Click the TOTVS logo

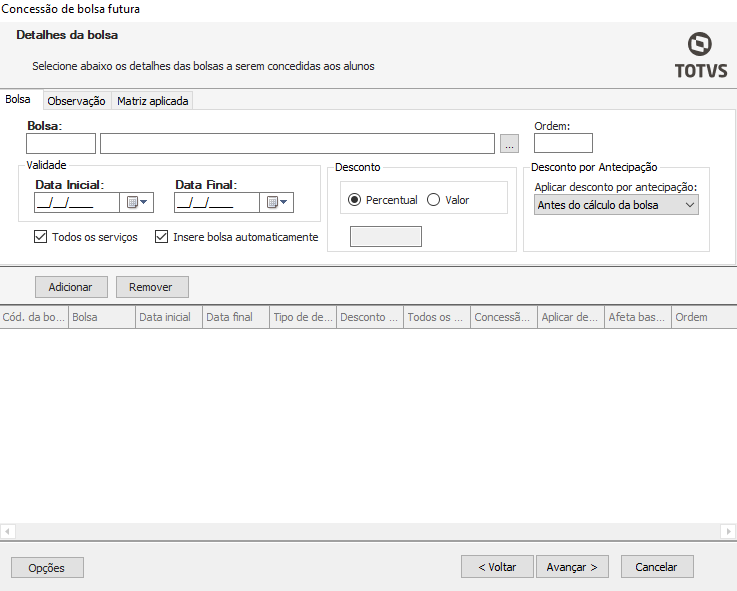[x=700, y=54]
